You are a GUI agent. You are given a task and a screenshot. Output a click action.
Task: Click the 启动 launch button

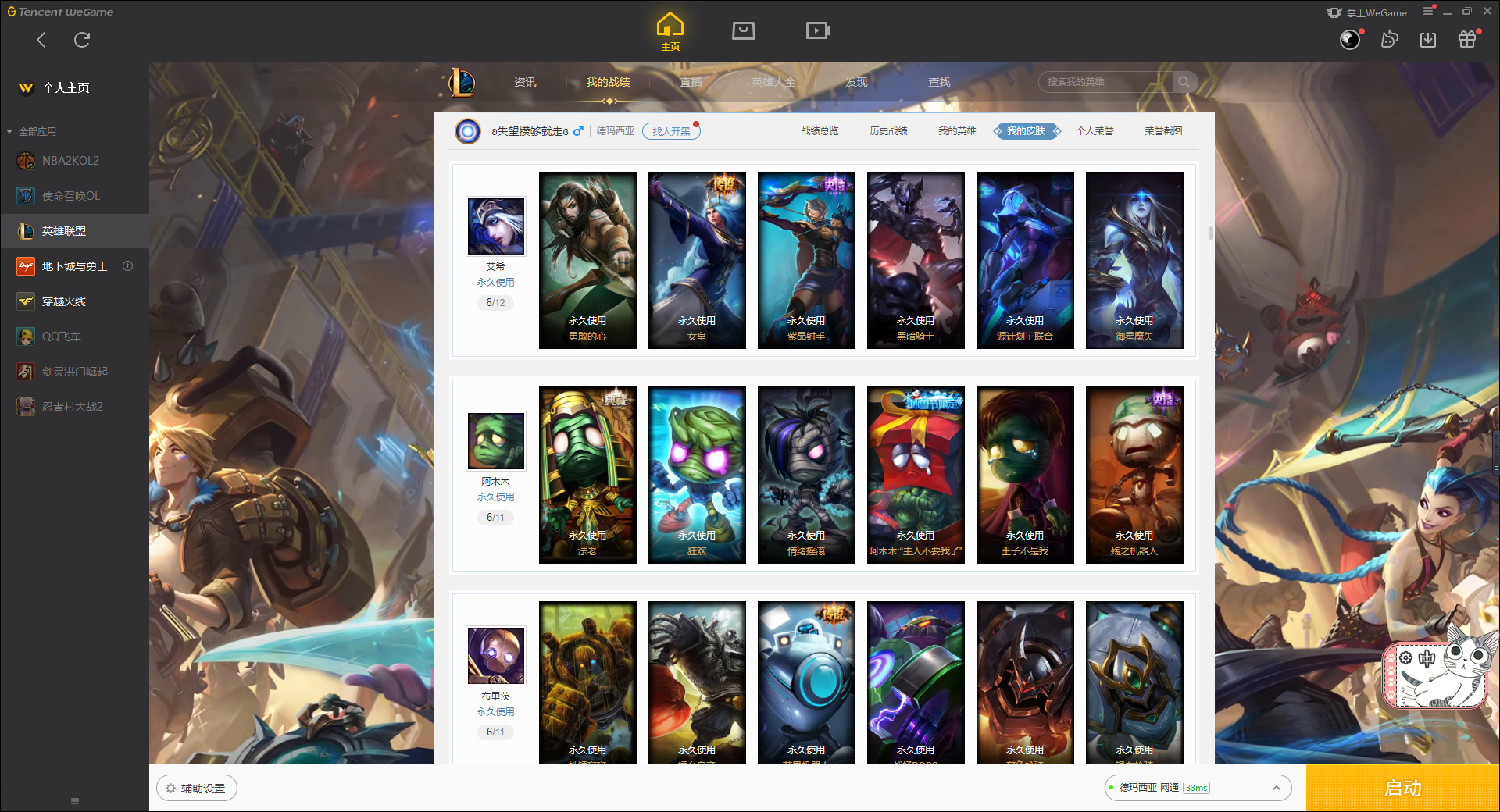pyautogui.click(x=1403, y=789)
